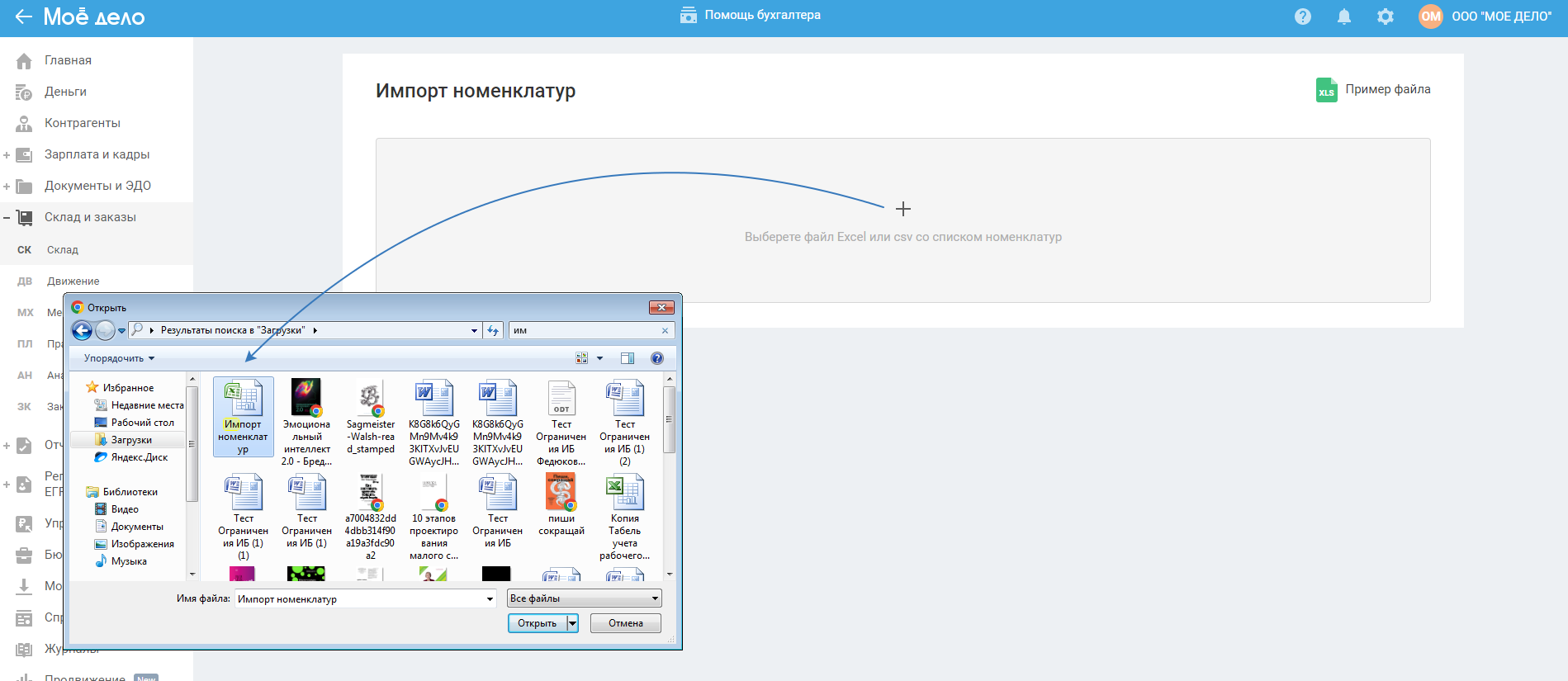The image size is (1568, 681).
Task: Collapse Склад и заказы section
Action: click(x=7, y=217)
